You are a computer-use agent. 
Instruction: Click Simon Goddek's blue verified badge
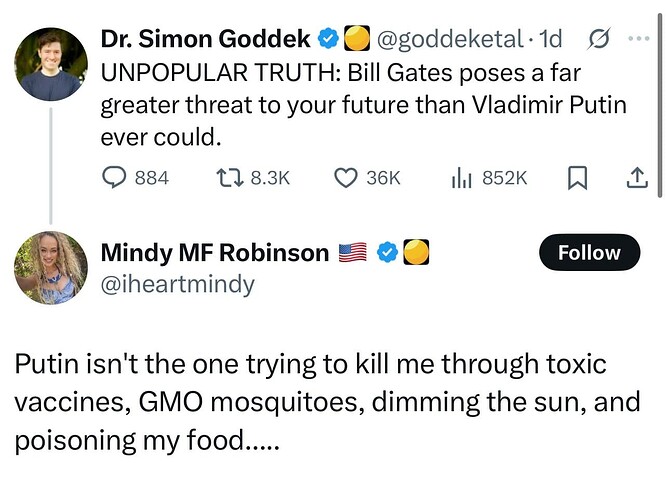click(328, 39)
